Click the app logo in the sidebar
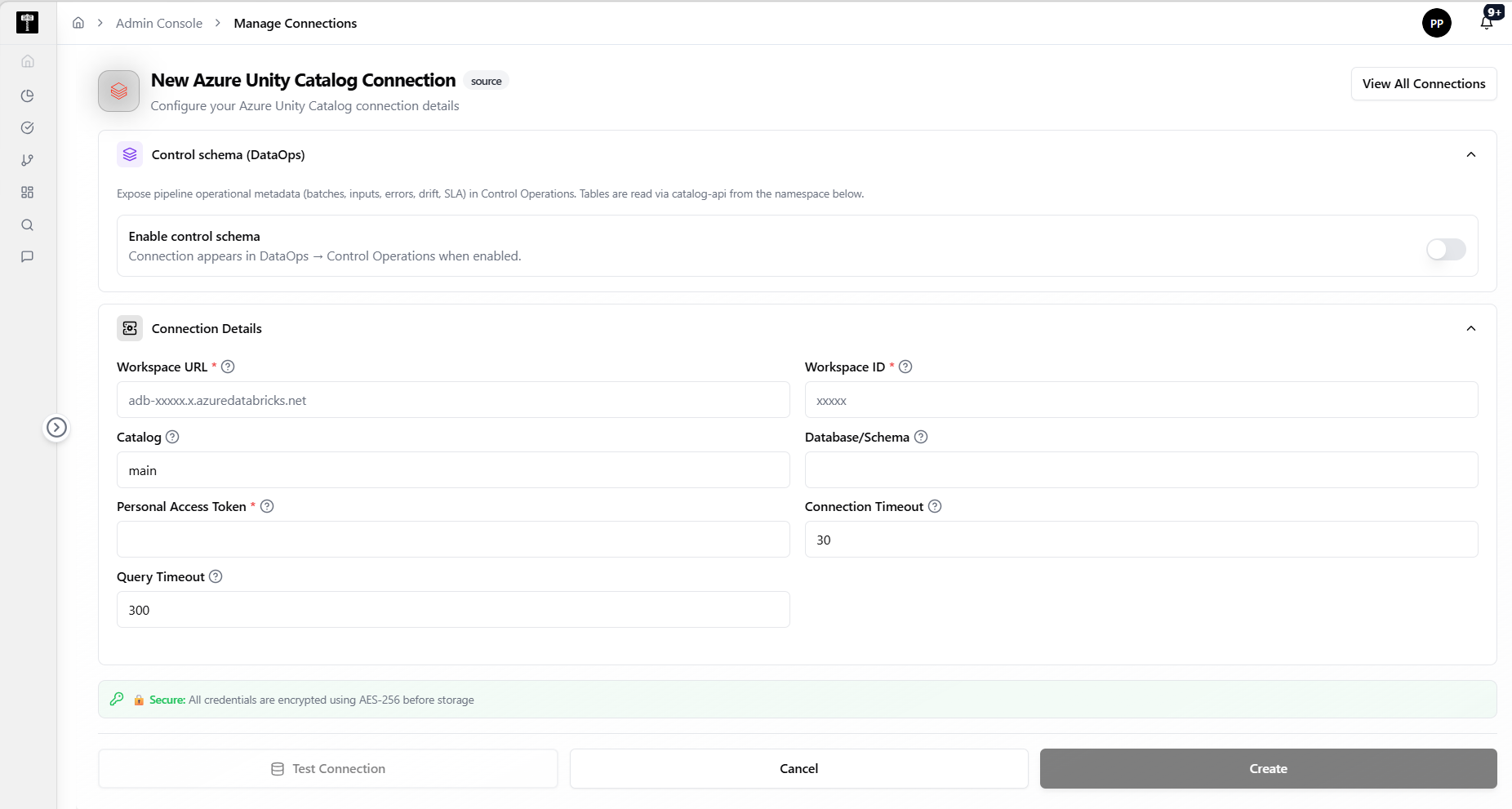 [27, 23]
